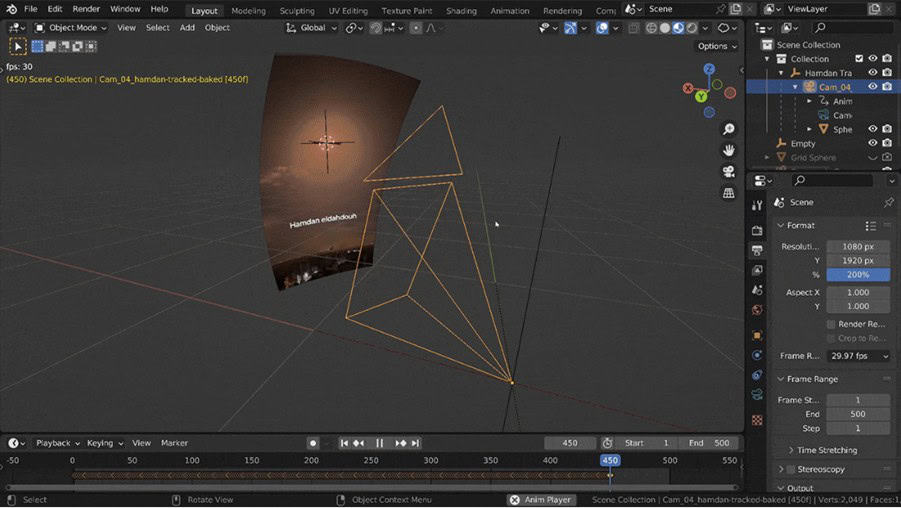This screenshot has height=508, width=901.
Task: Click the timeline Keying menu
Action: point(105,443)
